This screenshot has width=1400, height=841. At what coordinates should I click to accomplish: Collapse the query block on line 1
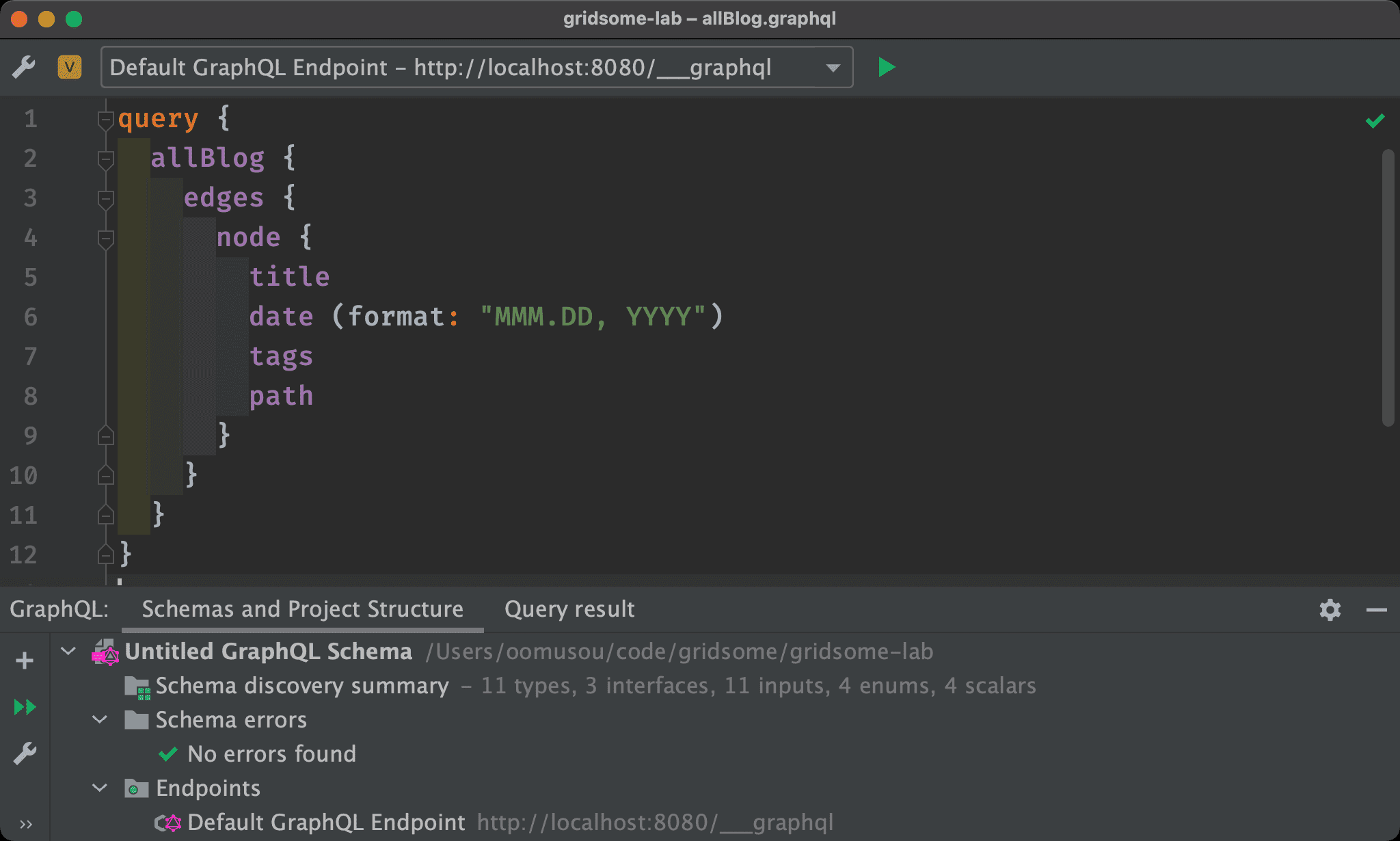pos(105,120)
